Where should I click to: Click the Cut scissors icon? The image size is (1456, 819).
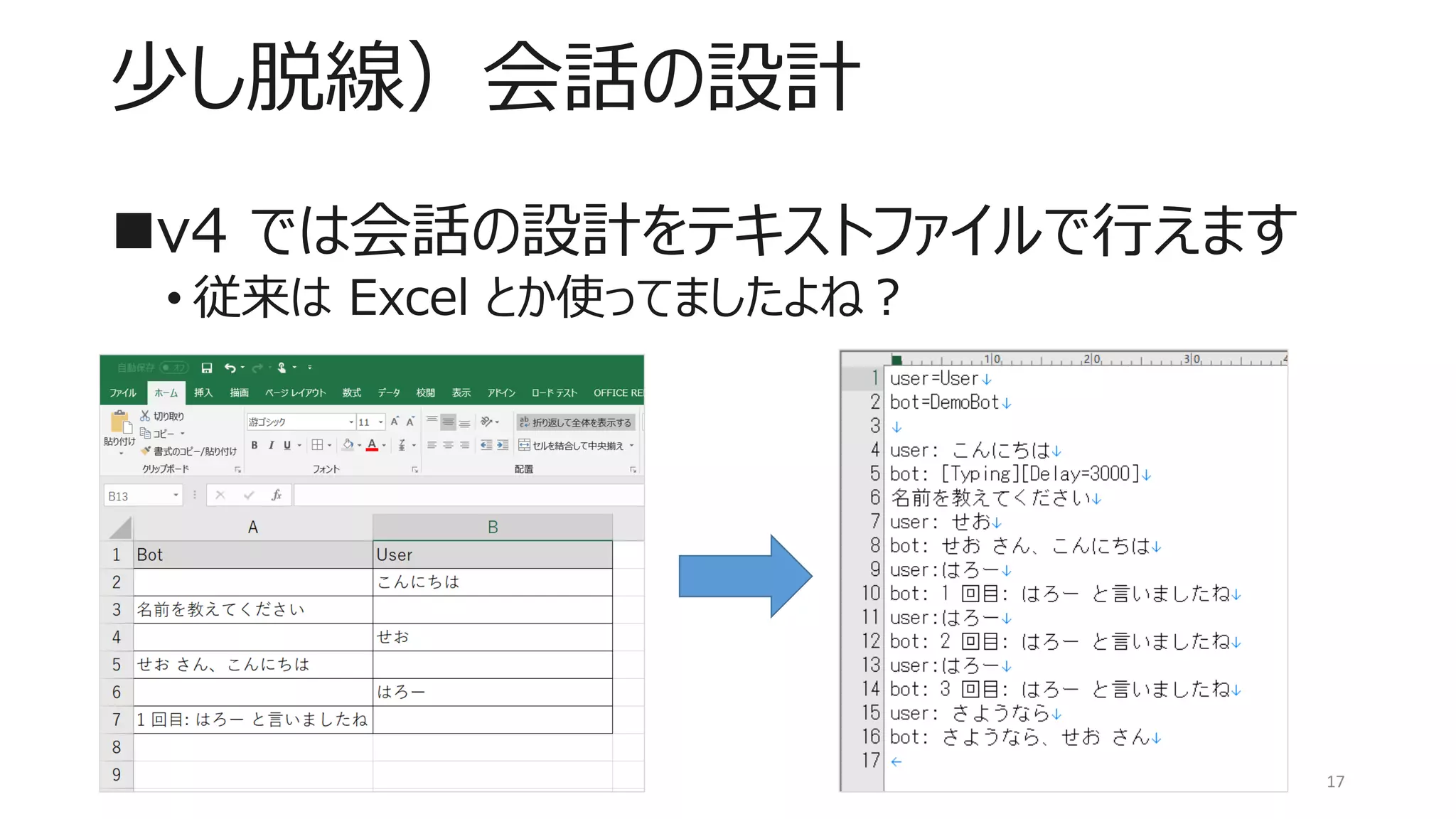145,416
